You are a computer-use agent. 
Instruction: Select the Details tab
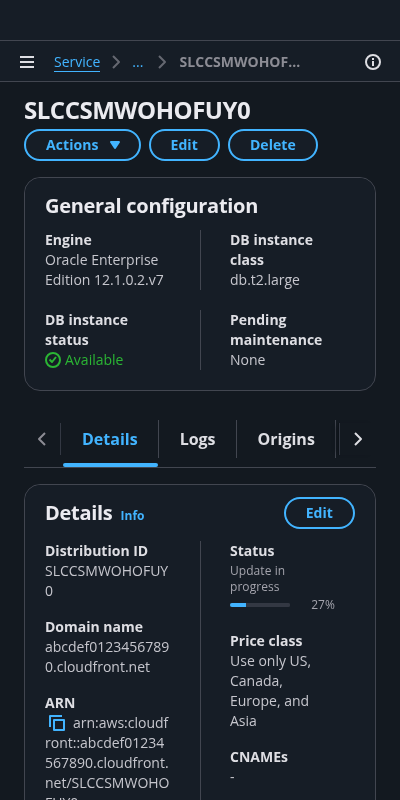coord(110,439)
